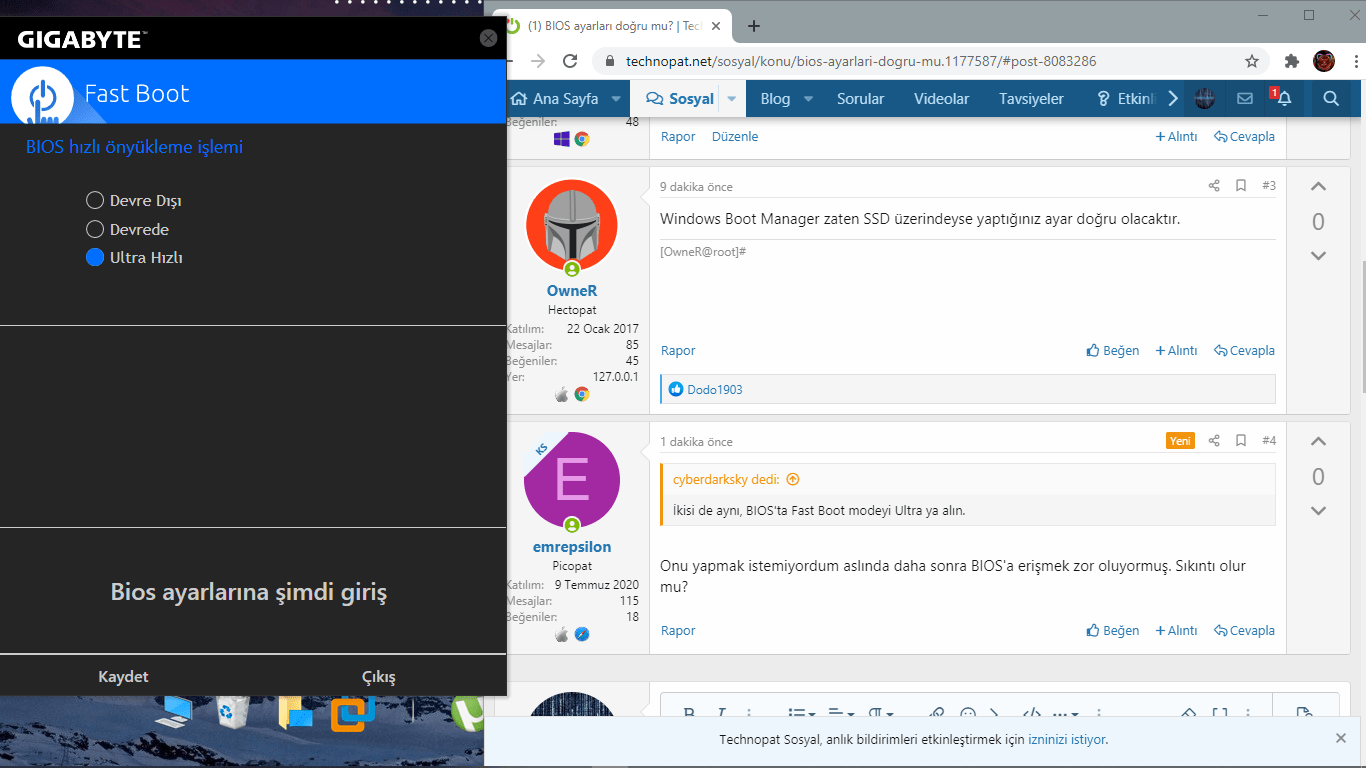Quote OwneR's post with Alıntı

coord(1176,351)
